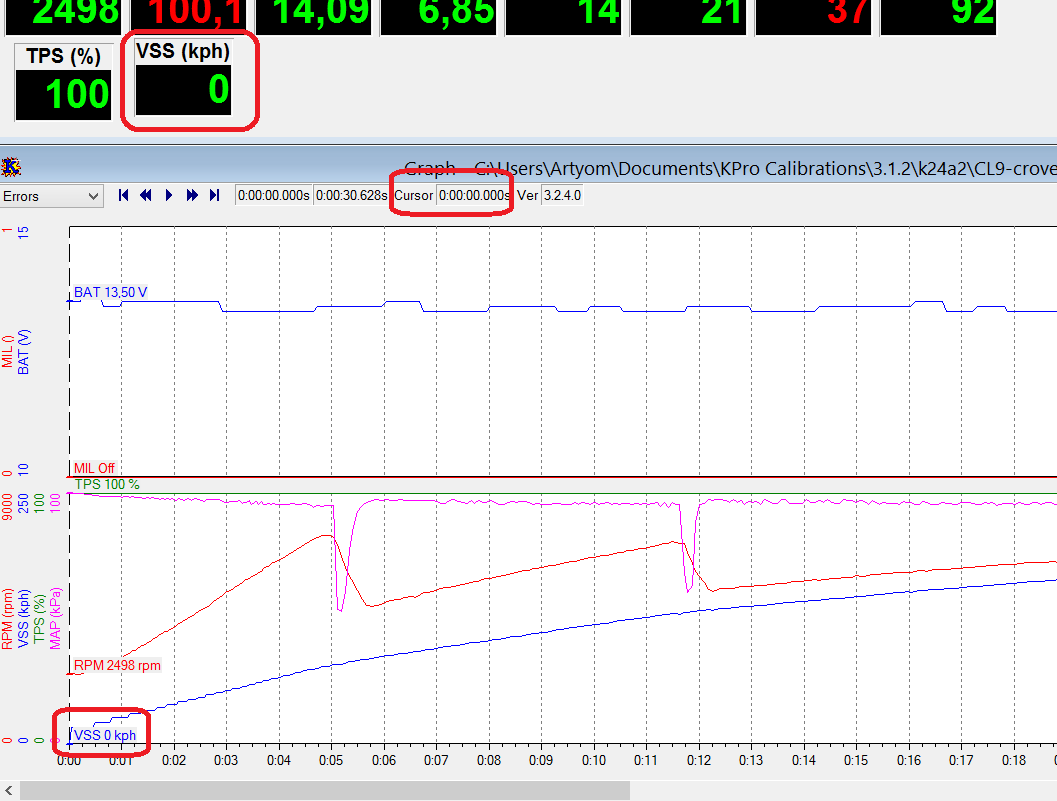
Task: Skip to end of datalog
Action: (214, 196)
